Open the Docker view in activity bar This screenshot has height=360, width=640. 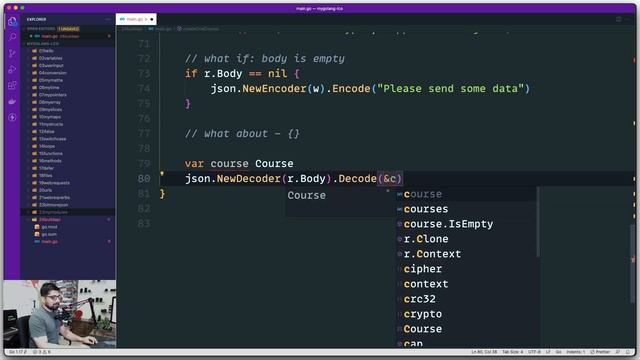click(x=12, y=101)
